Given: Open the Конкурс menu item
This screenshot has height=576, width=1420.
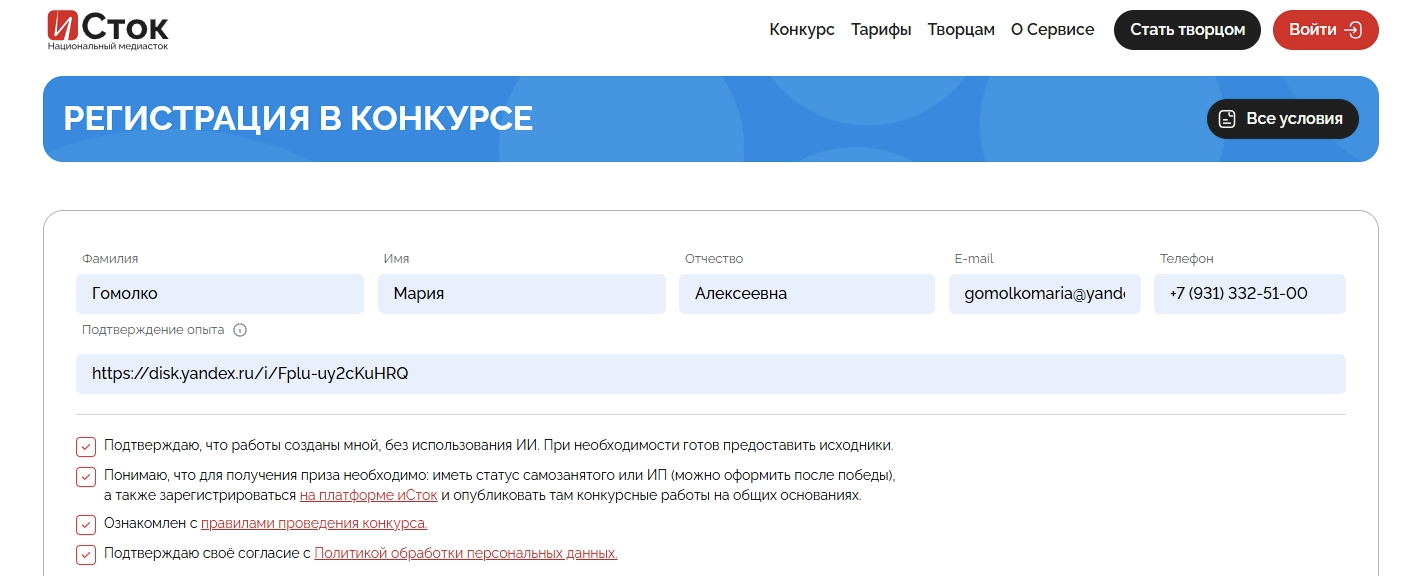Looking at the screenshot, I should pos(801,30).
